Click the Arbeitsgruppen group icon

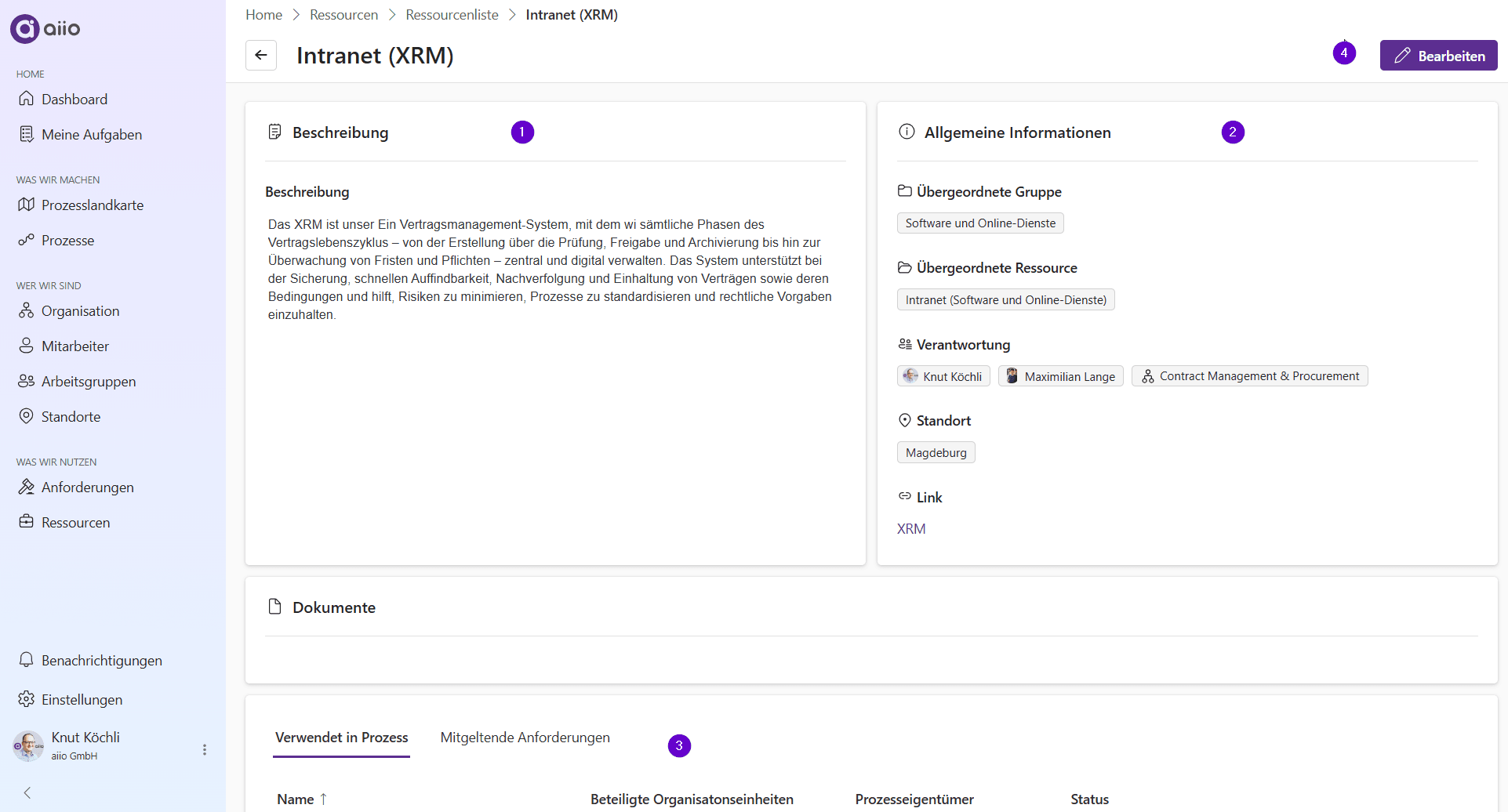(27, 381)
